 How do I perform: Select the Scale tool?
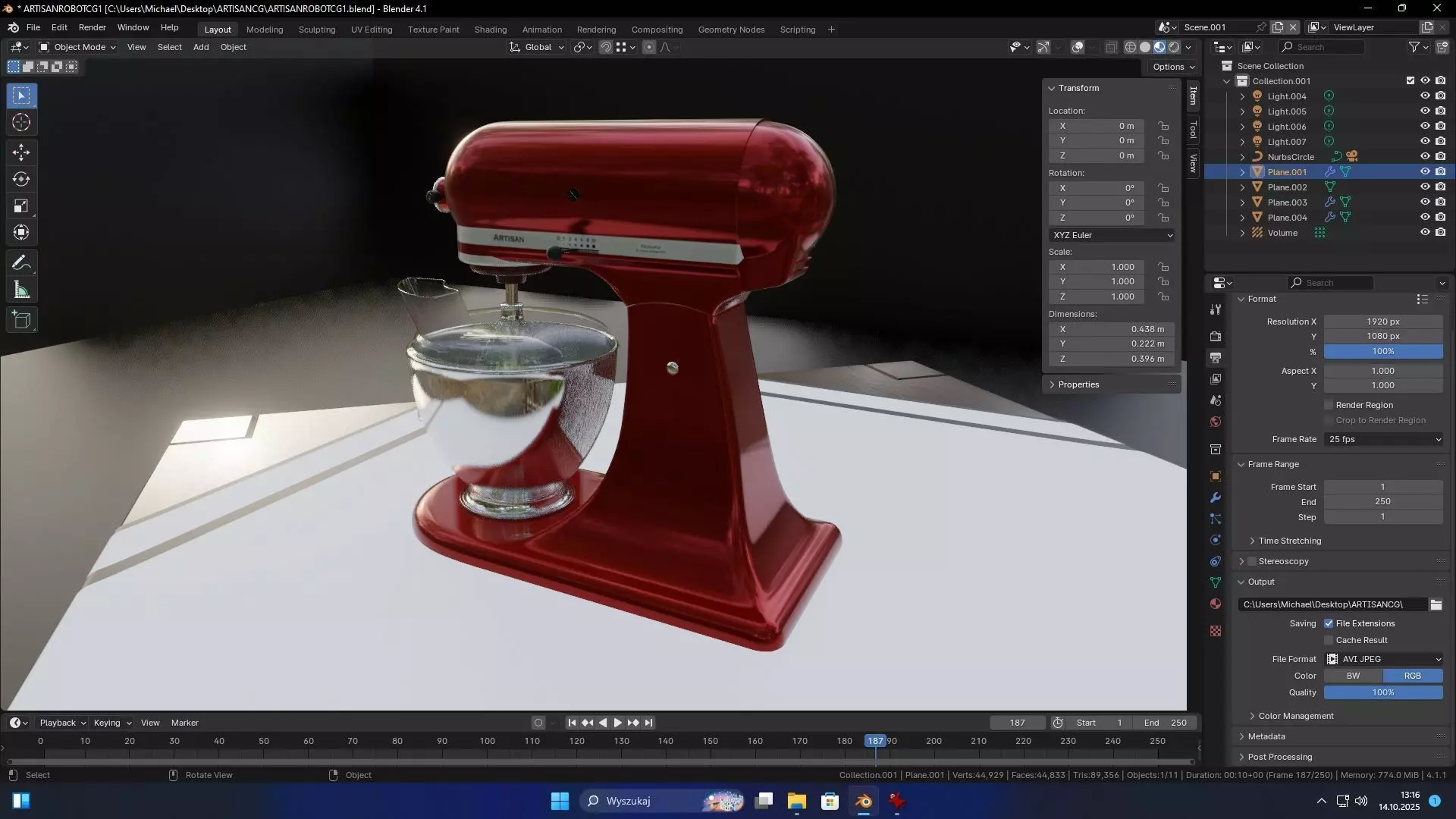pos(21,206)
